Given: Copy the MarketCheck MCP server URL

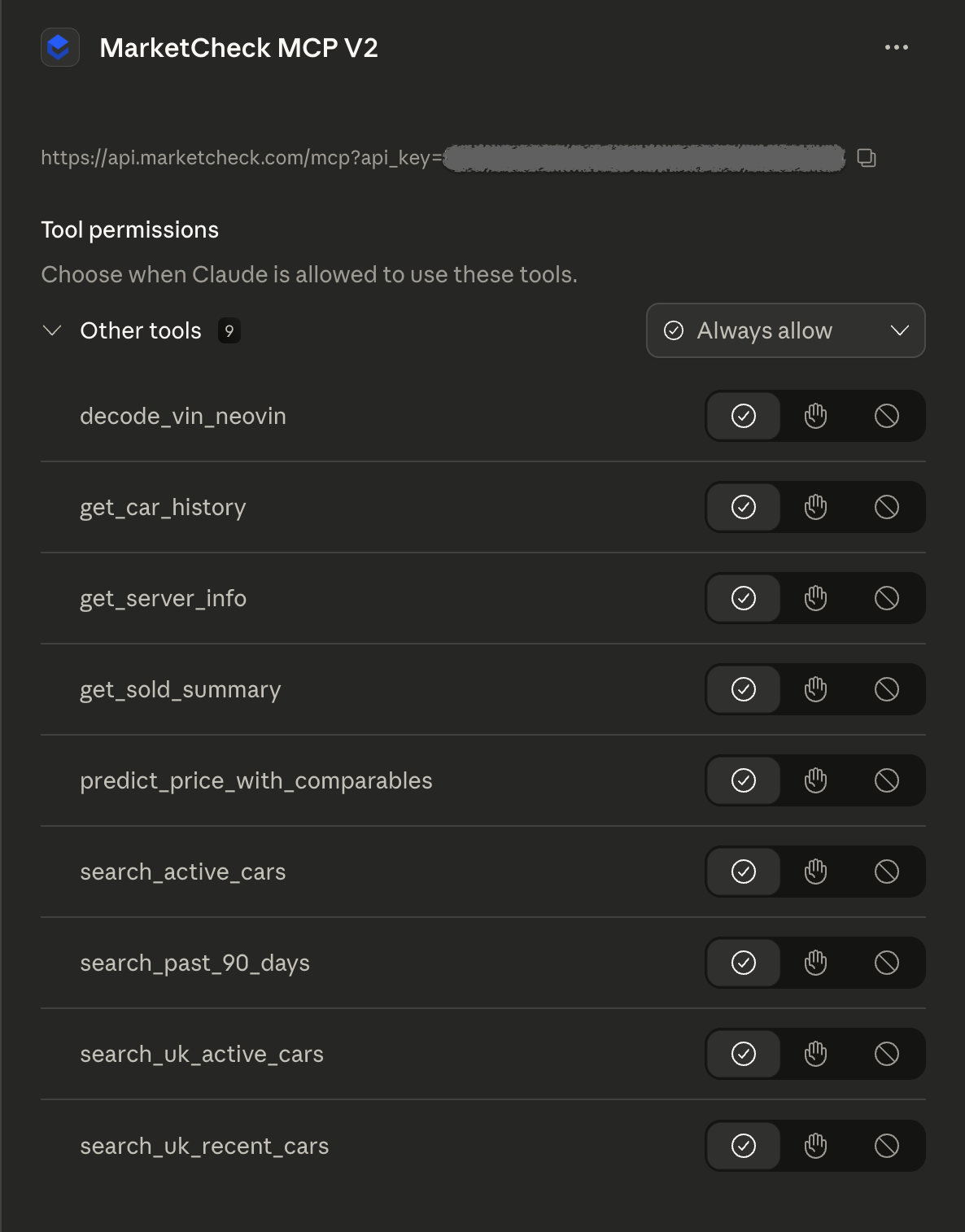Looking at the screenshot, I should 867,158.
